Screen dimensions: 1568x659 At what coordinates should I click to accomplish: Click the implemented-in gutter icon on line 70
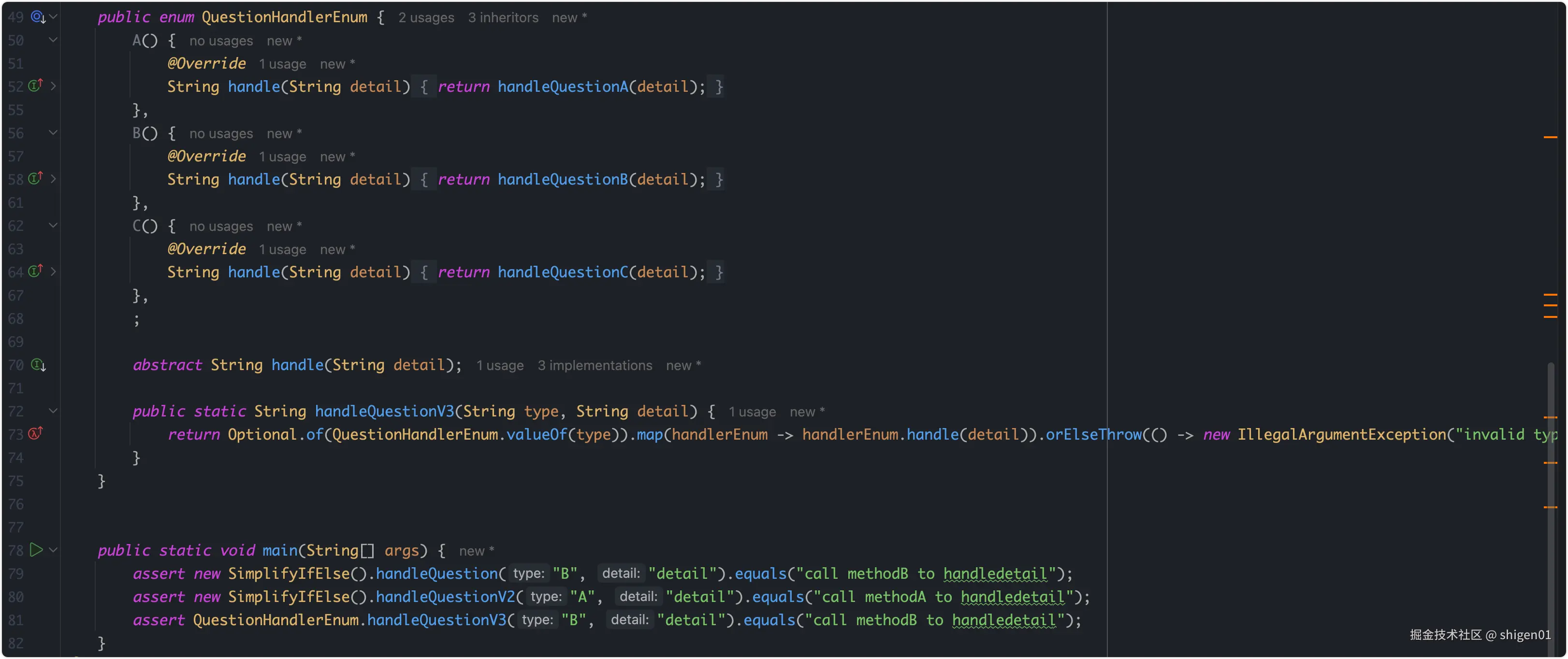pyautogui.click(x=38, y=365)
